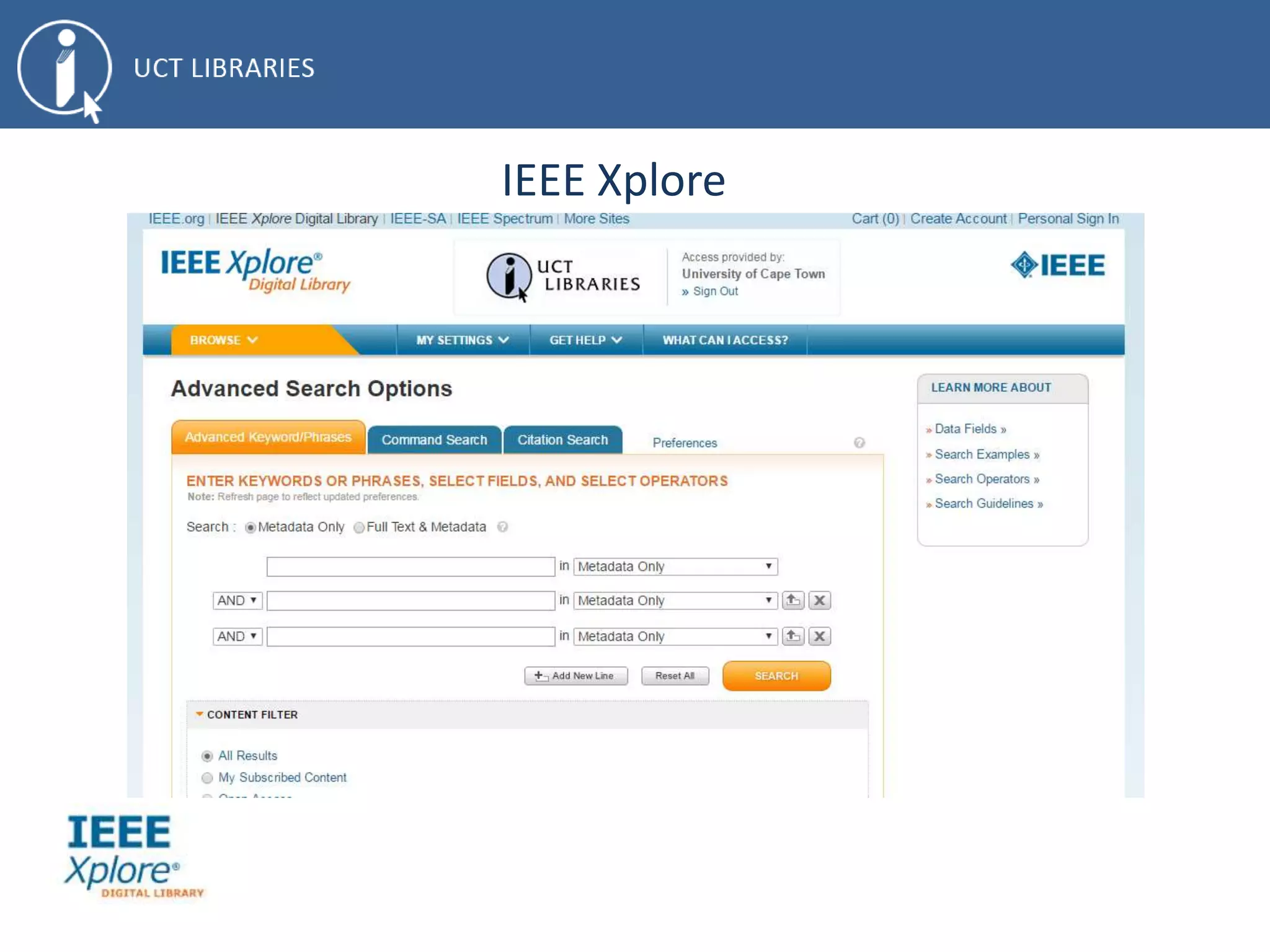This screenshot has height=952, width=1270.
Task: Select All Results content filter
Action: click(x=207, y=756)
